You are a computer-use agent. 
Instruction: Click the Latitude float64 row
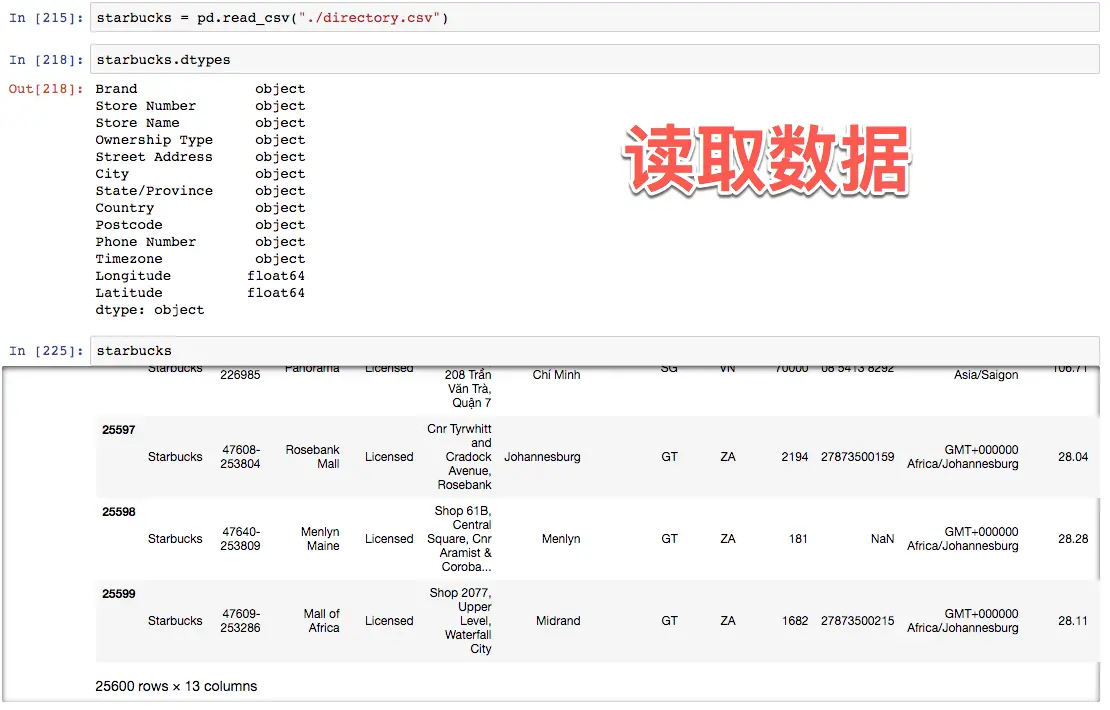click(200, 292)
